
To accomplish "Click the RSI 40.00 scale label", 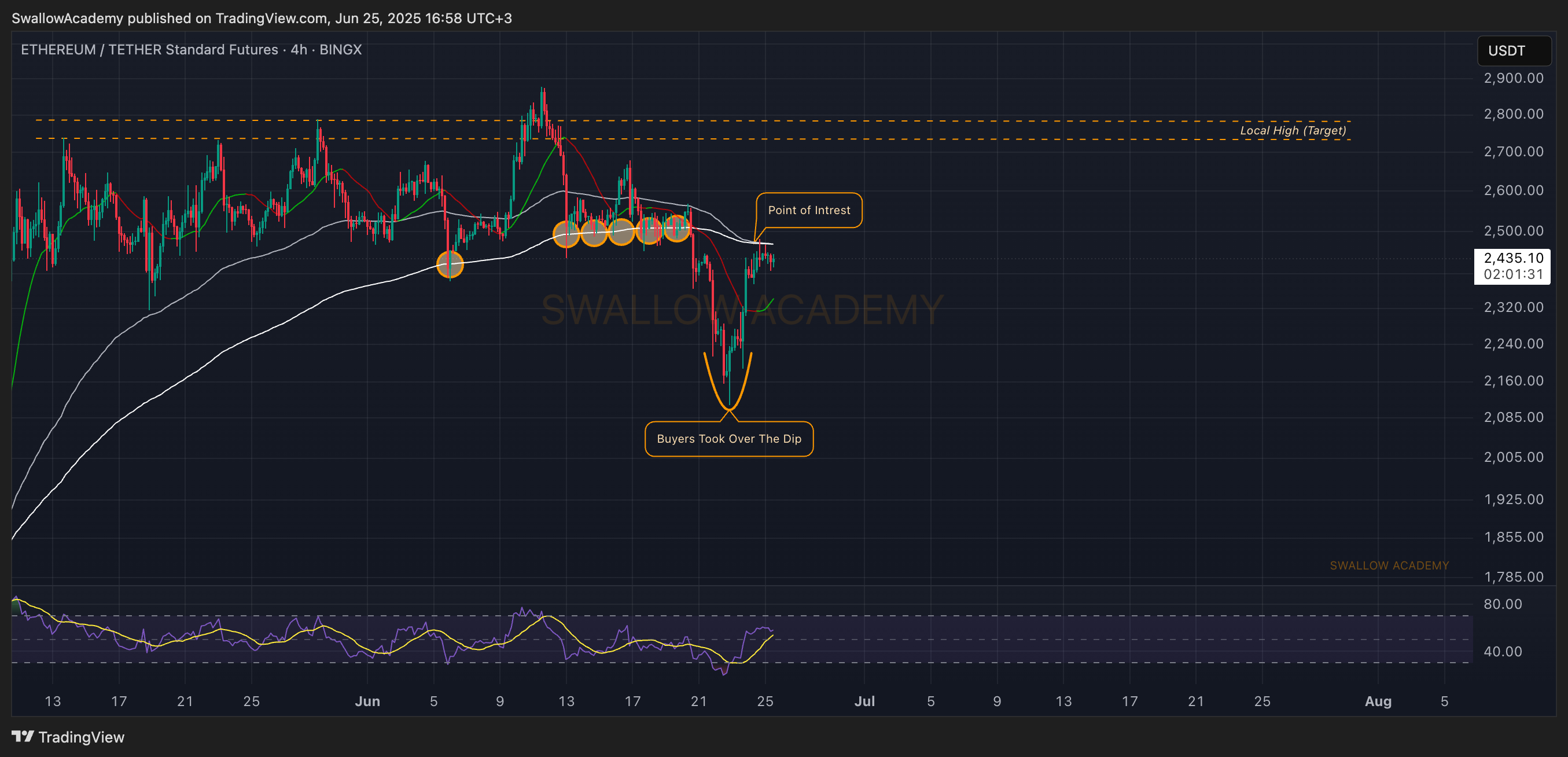I will pos(1502,652).
